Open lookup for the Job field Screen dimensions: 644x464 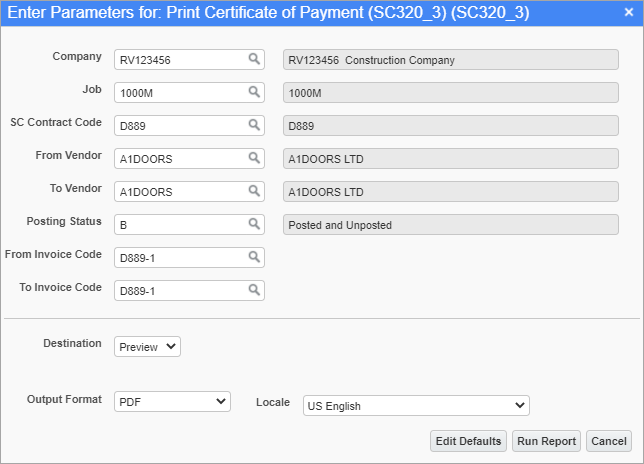(254, 93)
